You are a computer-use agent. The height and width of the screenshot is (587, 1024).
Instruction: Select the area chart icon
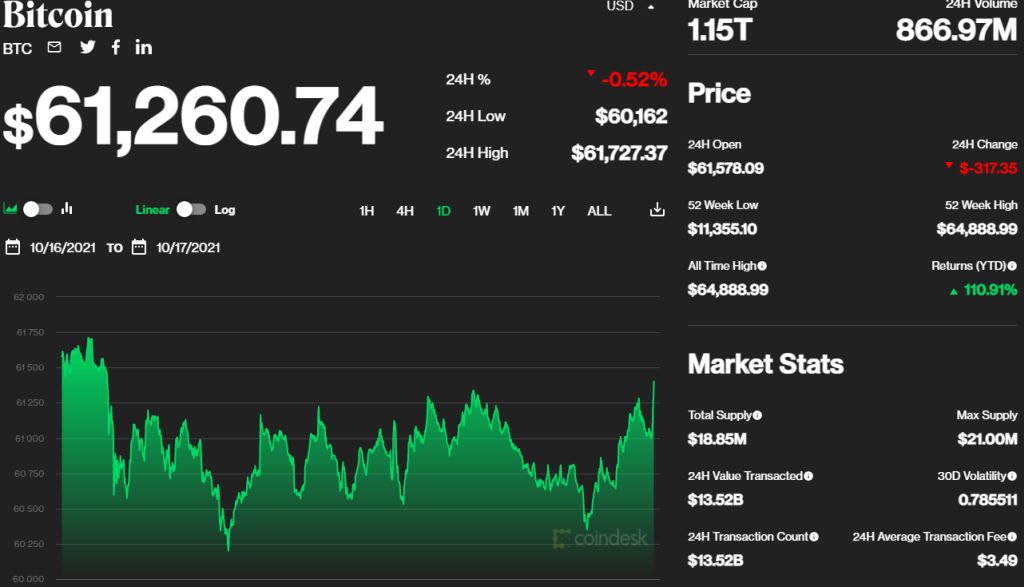point(10,209)
